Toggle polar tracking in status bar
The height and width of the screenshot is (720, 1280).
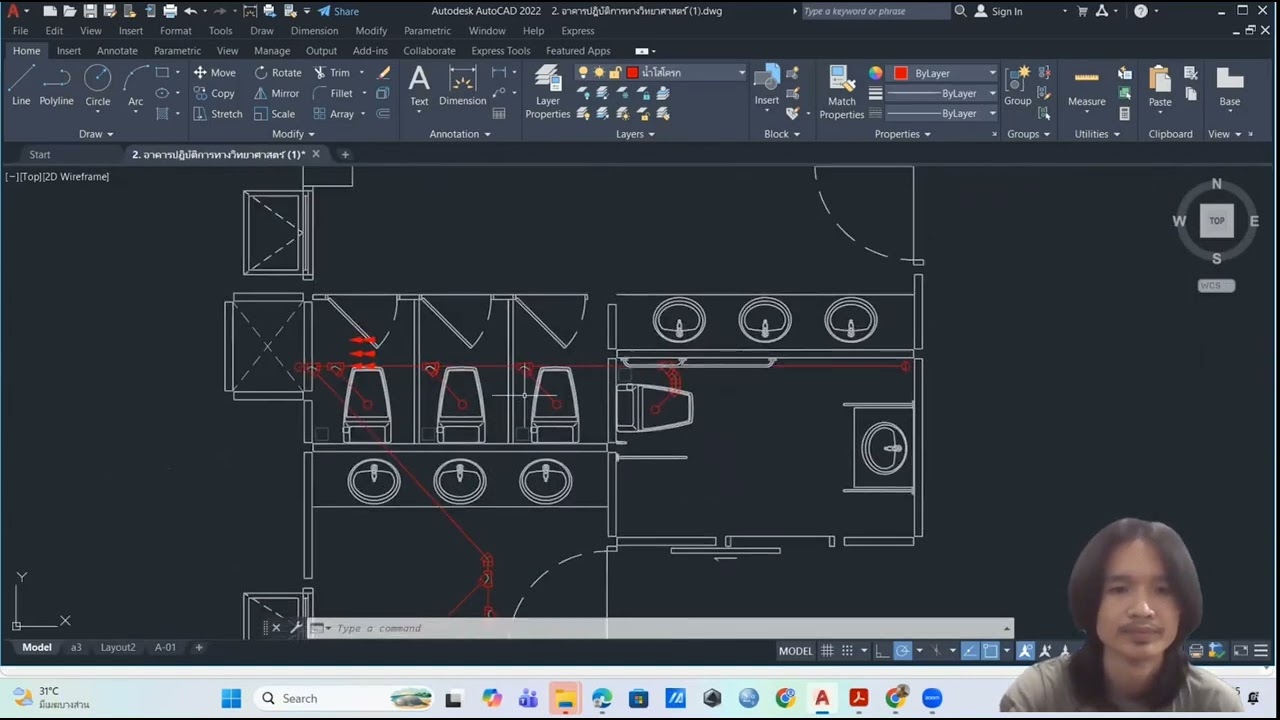click(x=902, y=650)
